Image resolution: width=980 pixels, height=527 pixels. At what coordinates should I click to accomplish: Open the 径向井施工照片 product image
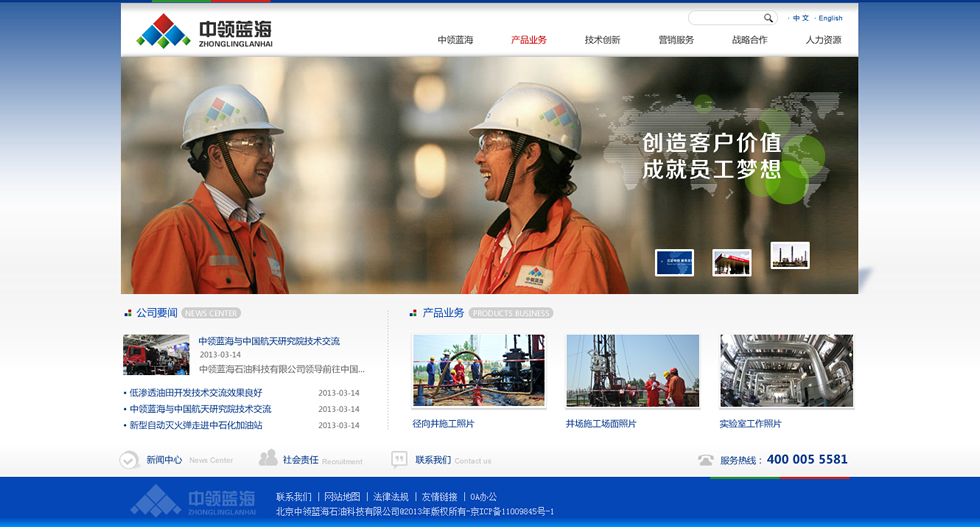click(x=479, y=371)
